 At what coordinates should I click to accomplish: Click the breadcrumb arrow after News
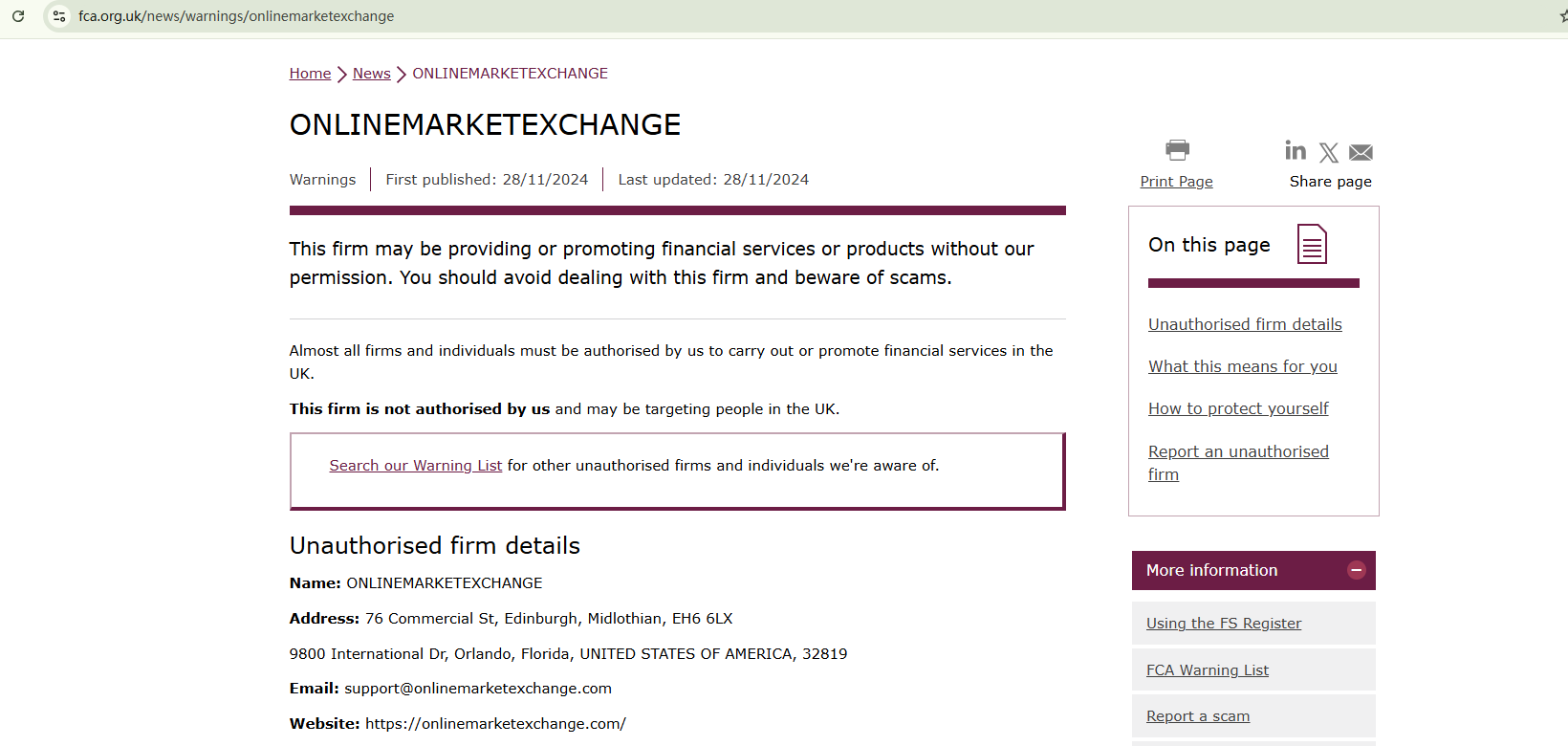tap(400, 73)
